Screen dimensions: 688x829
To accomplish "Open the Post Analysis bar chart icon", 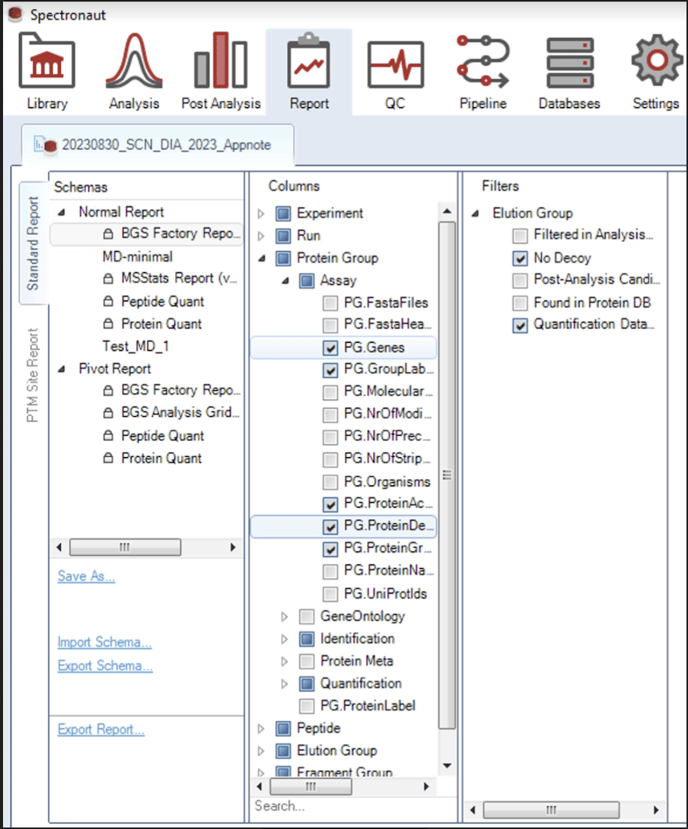I will pos(221,60).
